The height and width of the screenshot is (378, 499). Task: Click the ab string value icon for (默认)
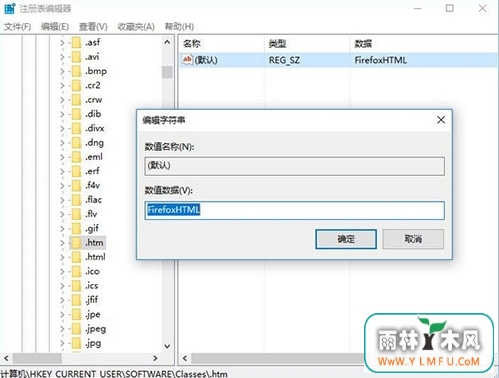187,60
